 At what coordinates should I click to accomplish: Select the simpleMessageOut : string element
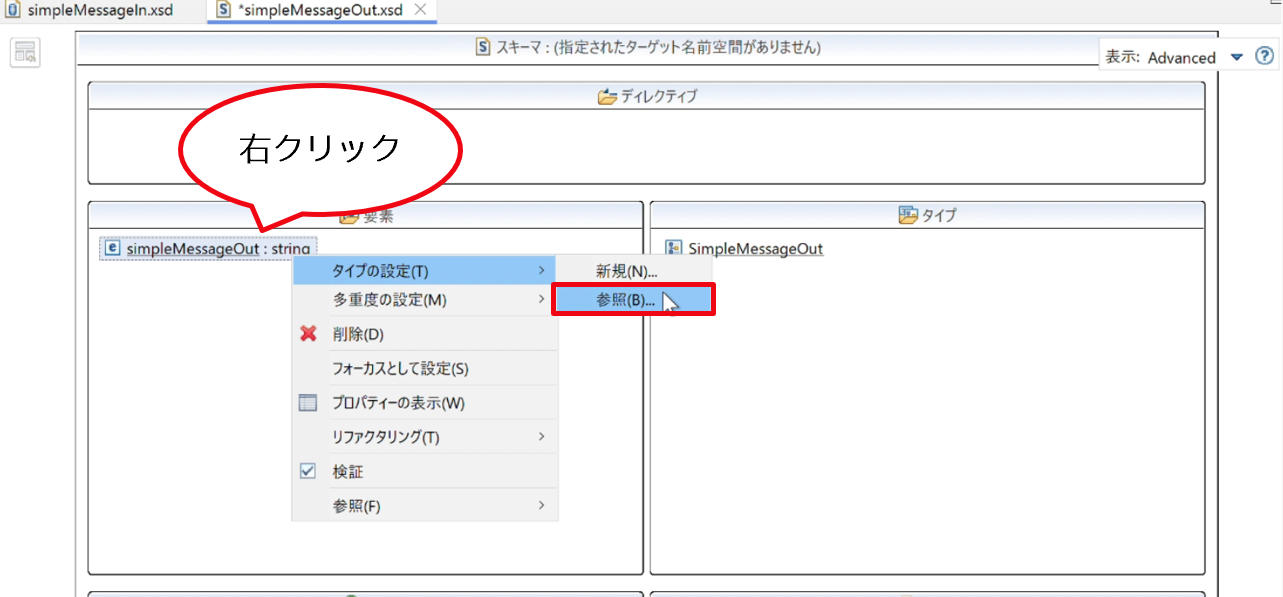click(x=208, y=248)
